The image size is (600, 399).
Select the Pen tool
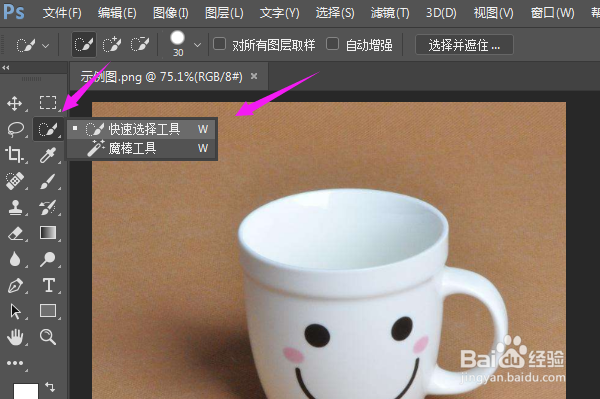point(15,285)
